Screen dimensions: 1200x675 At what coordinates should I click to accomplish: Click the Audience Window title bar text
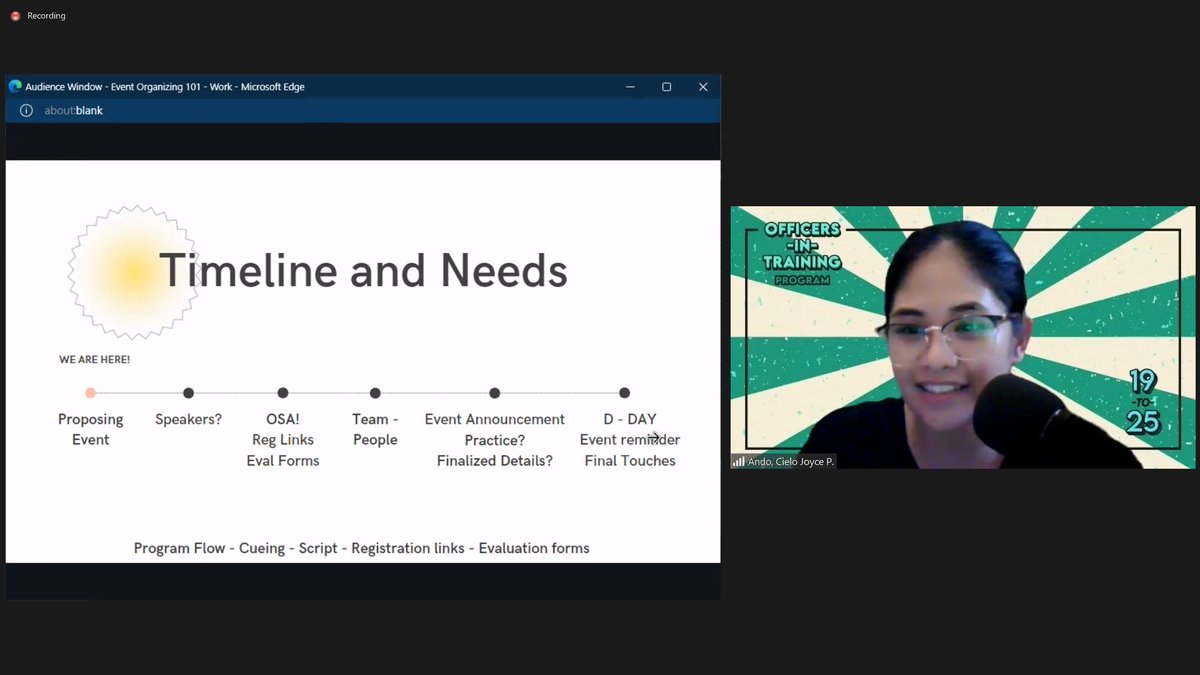pyautogui.click(x=165, y=87)
